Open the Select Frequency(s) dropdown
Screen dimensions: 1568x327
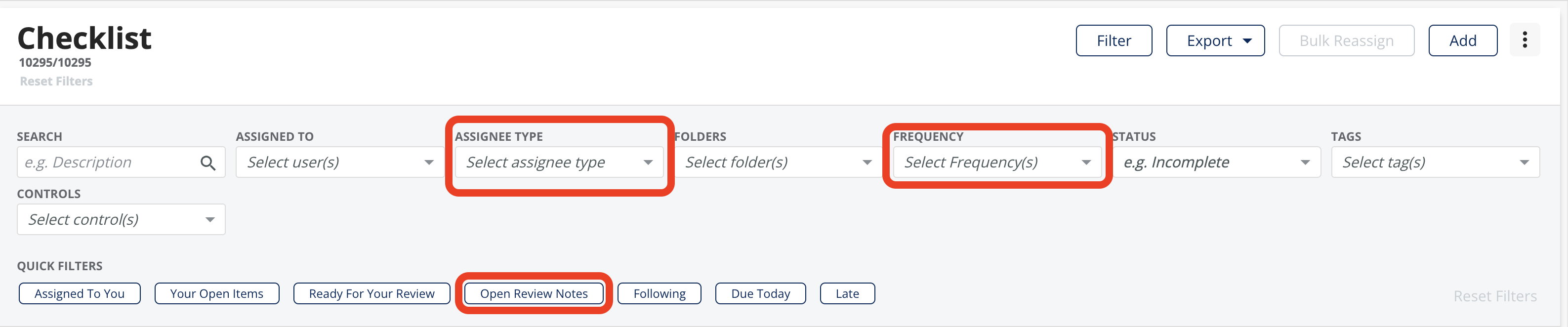tap(997, 162)
